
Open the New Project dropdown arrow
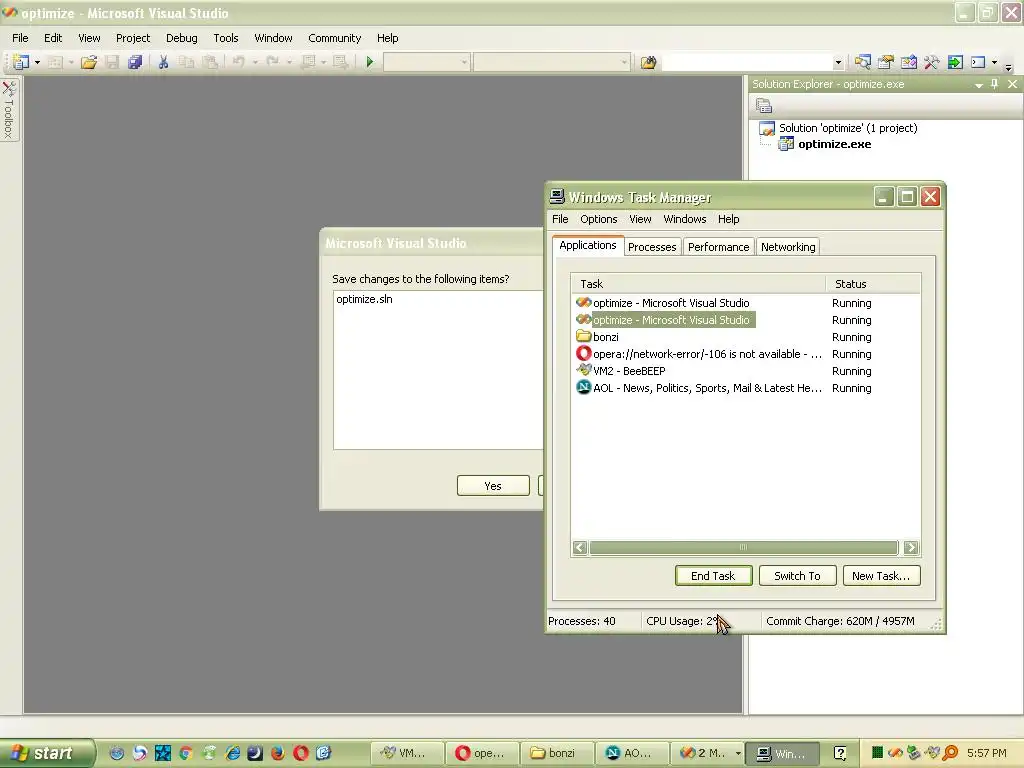tap(37, 62)
